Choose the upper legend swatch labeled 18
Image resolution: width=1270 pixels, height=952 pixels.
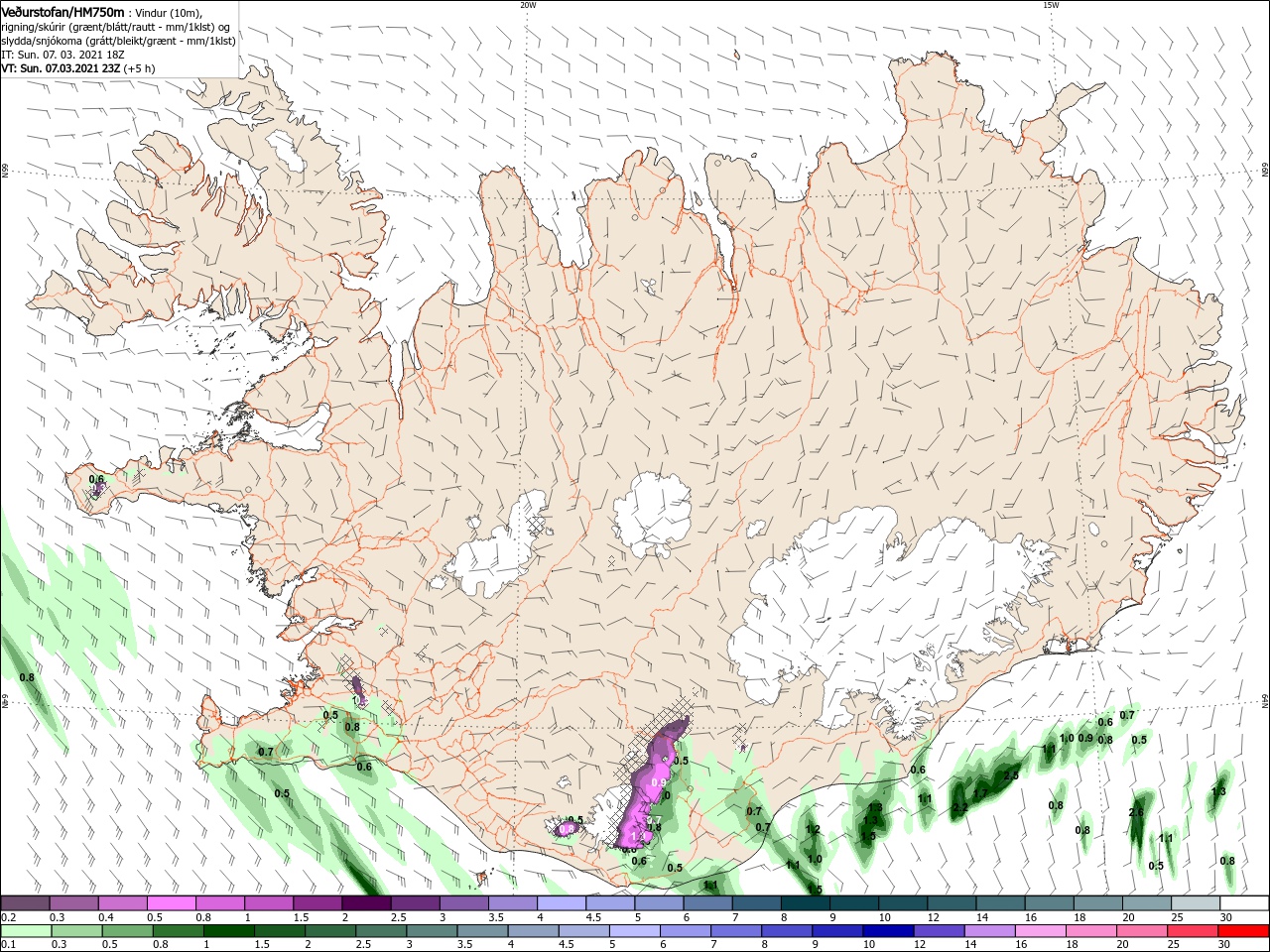click(x=1097, y=903)
